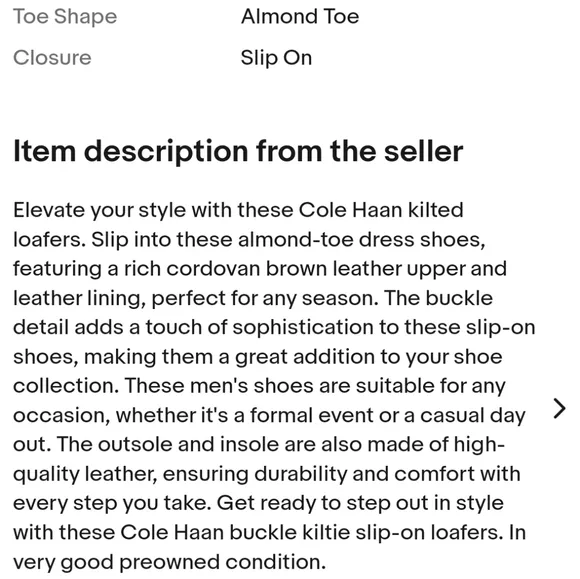Click the line 'featuring a rich cordovan brown'
The height and width of the screenshot is (579, 580).
click(260, 269)
